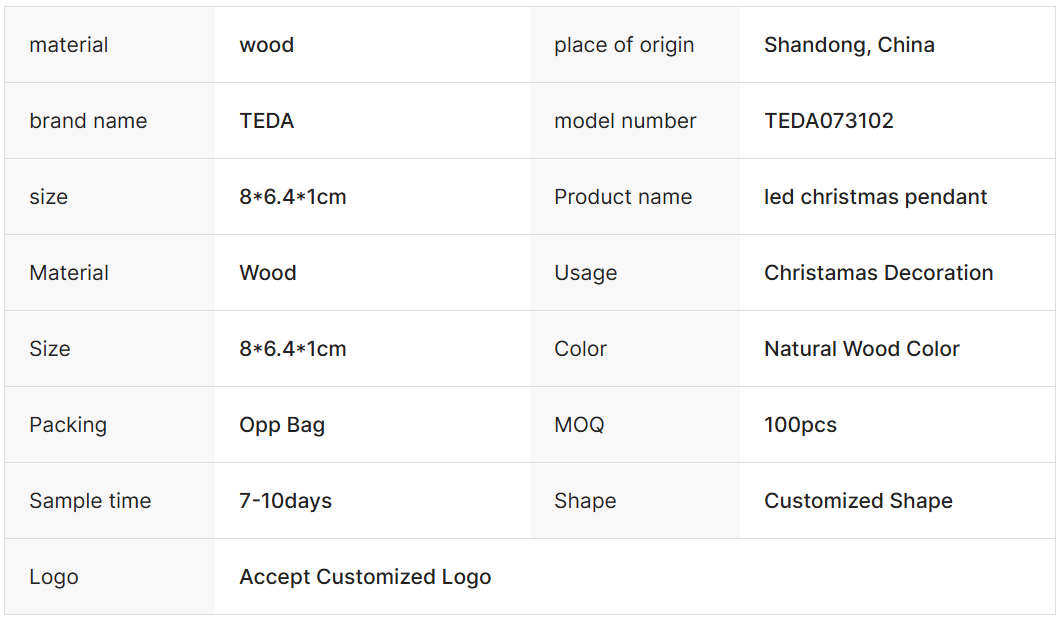Click the 'brand name' label
The width and height of the screenshot is (1060, 618).
click(88, 121)
